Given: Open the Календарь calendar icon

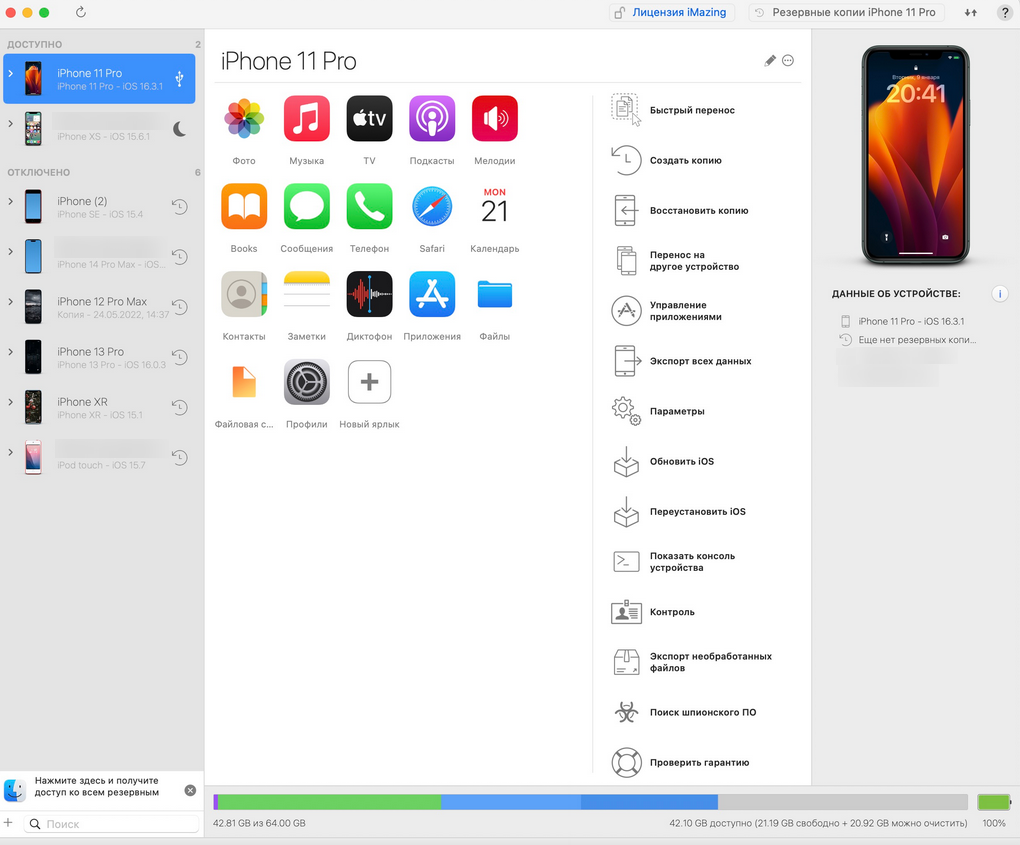Looking at the screenshot, I should click(494, 206).
